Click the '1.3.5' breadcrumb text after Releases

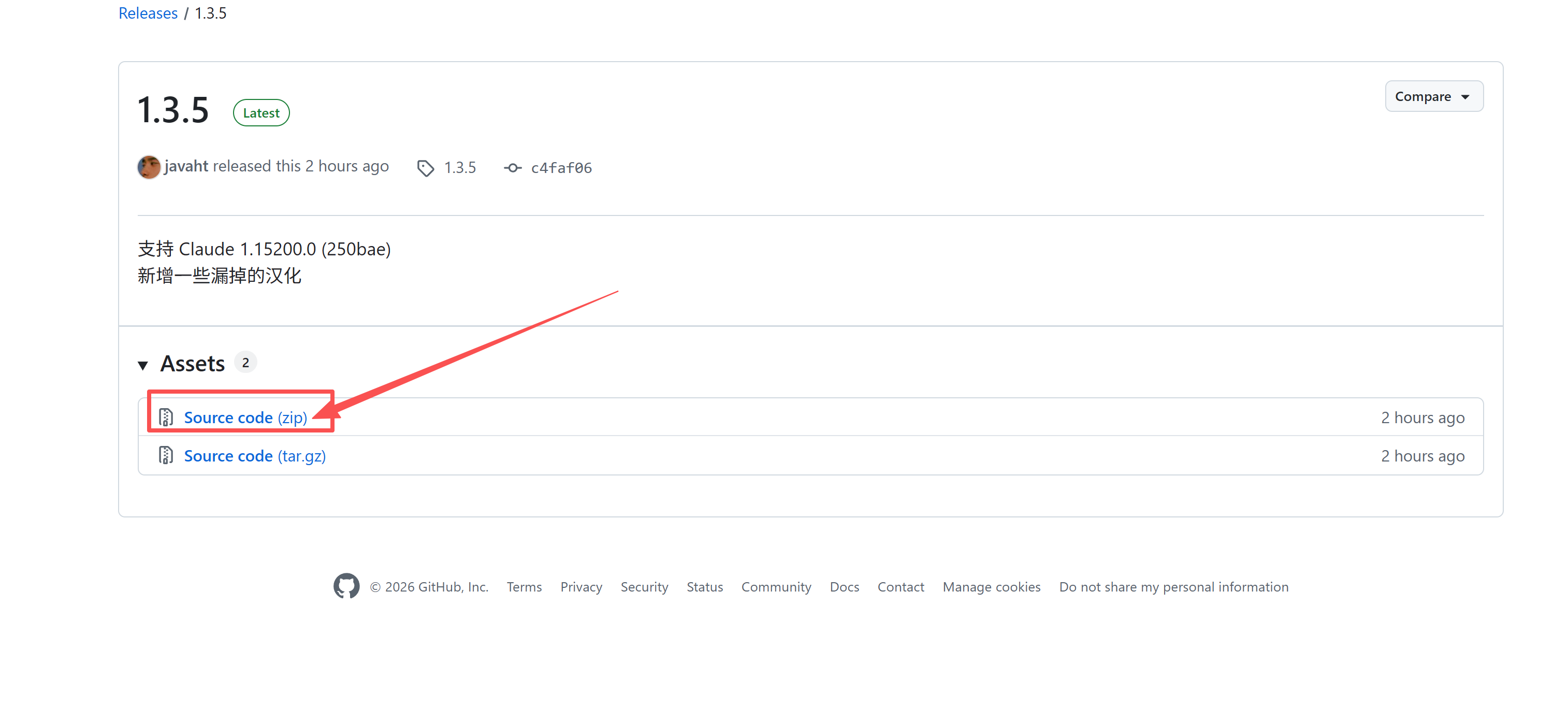[x=211, y=13]
